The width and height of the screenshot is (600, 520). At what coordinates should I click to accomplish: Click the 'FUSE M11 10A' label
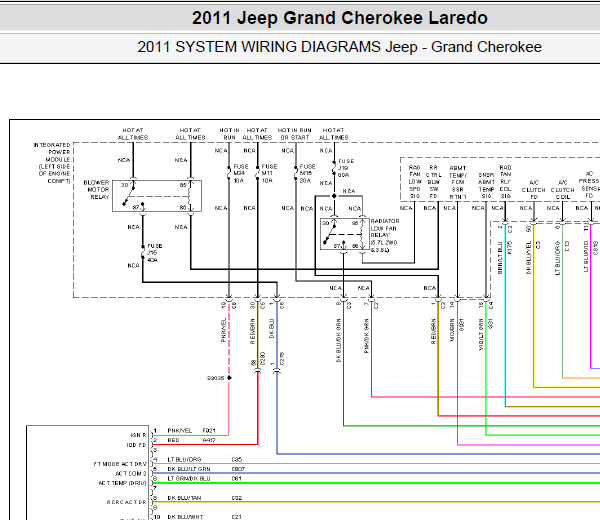click(x=269, y=173)
